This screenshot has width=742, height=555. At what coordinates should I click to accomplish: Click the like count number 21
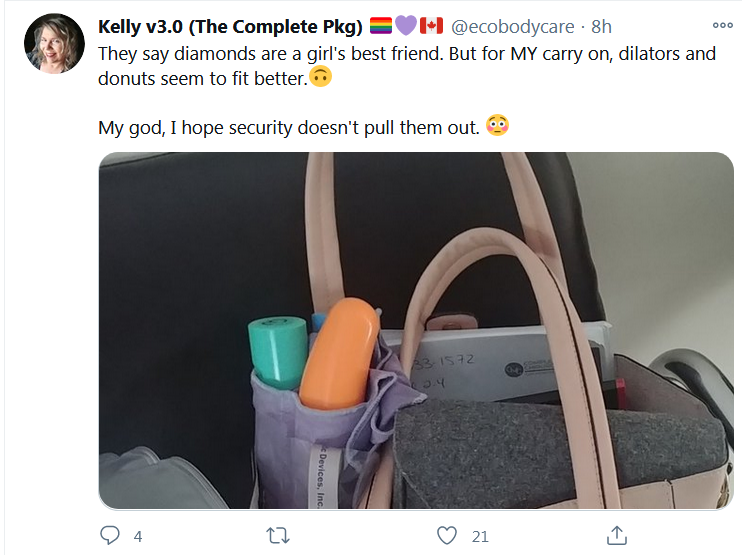click(480, 537)
